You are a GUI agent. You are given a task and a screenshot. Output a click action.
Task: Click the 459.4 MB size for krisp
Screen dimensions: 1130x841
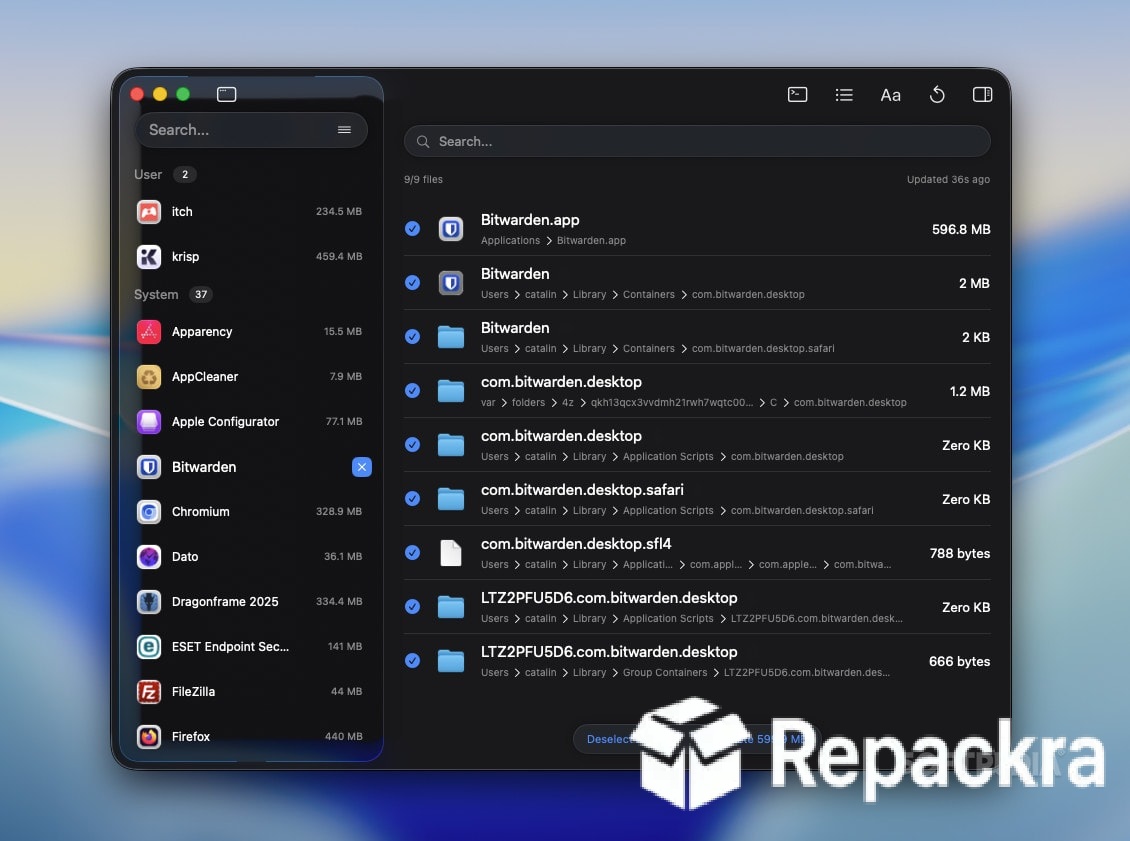point(339,257)
